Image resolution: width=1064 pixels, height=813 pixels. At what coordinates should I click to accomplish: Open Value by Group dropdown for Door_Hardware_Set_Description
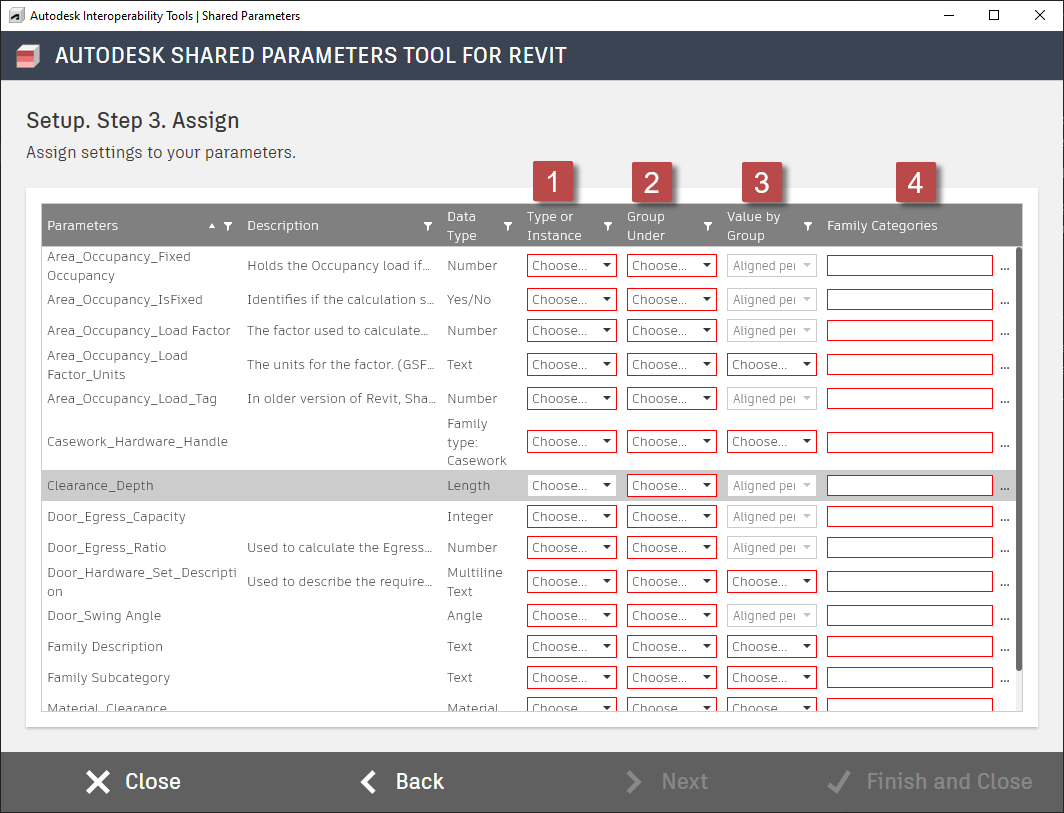(x=772, y=582)
